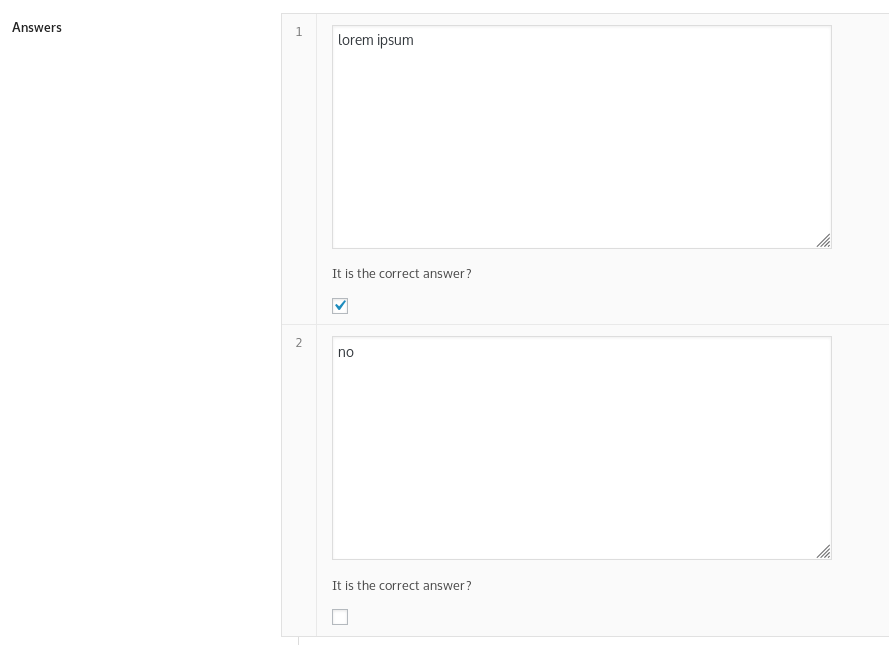The width and height of the screenshot is (889, 645).
Task: Uncheck correct answer checkbox for answer 1
Action: [x=340, y=306]
